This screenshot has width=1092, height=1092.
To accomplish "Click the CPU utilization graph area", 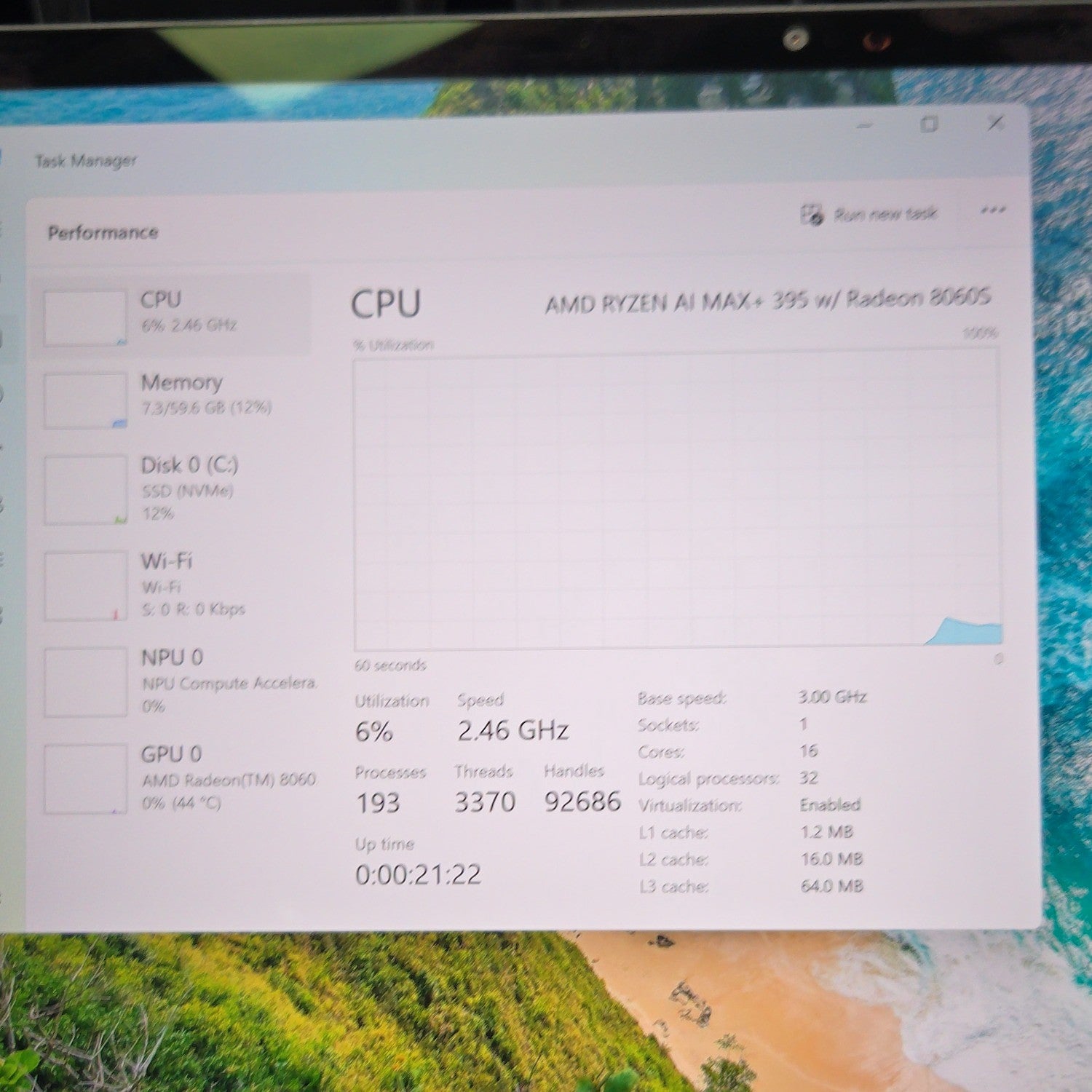I will (677, 498).
